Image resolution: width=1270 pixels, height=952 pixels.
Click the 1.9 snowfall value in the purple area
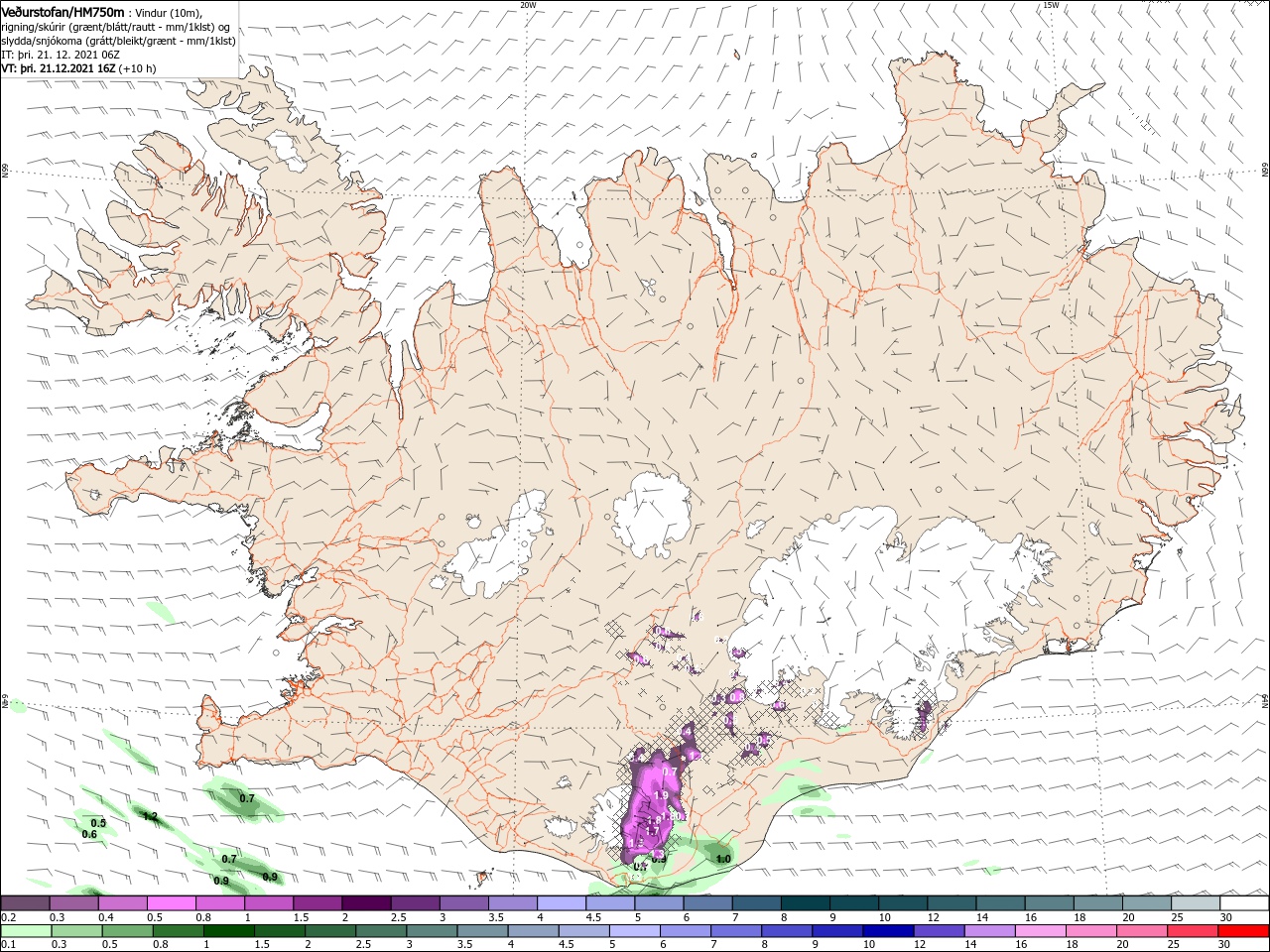point(662,794)
